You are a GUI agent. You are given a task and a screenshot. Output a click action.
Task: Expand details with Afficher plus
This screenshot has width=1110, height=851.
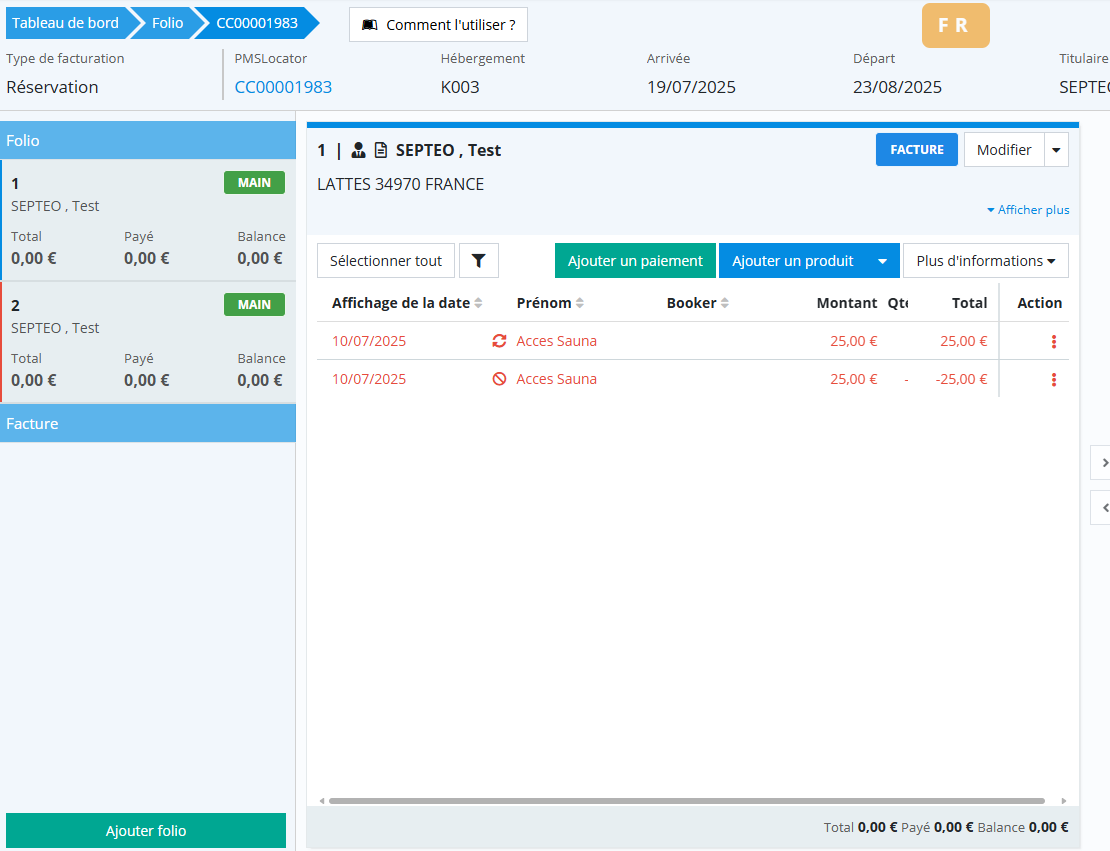(x=1028, y=210)
